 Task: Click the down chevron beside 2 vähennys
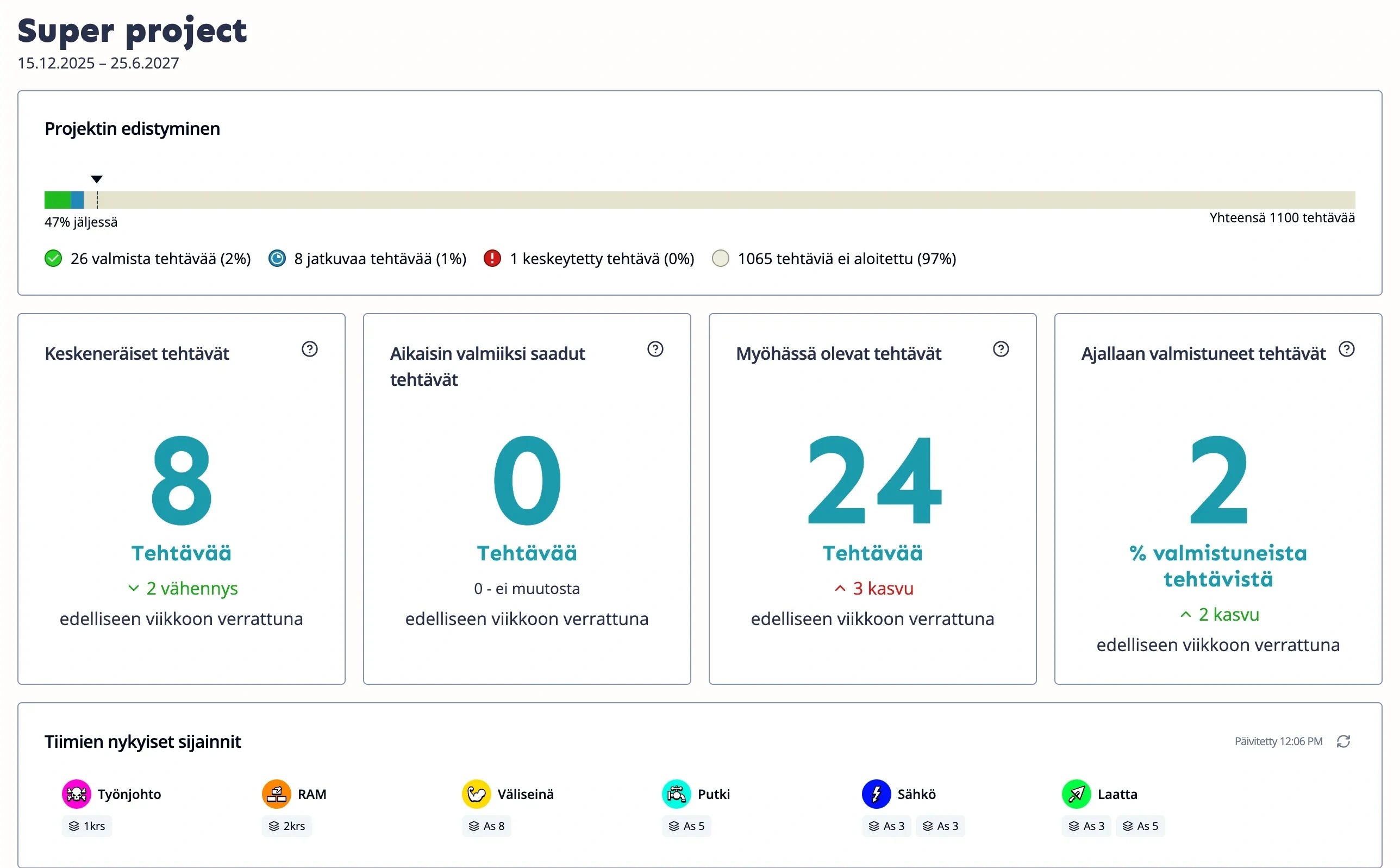tap(133, 589)
